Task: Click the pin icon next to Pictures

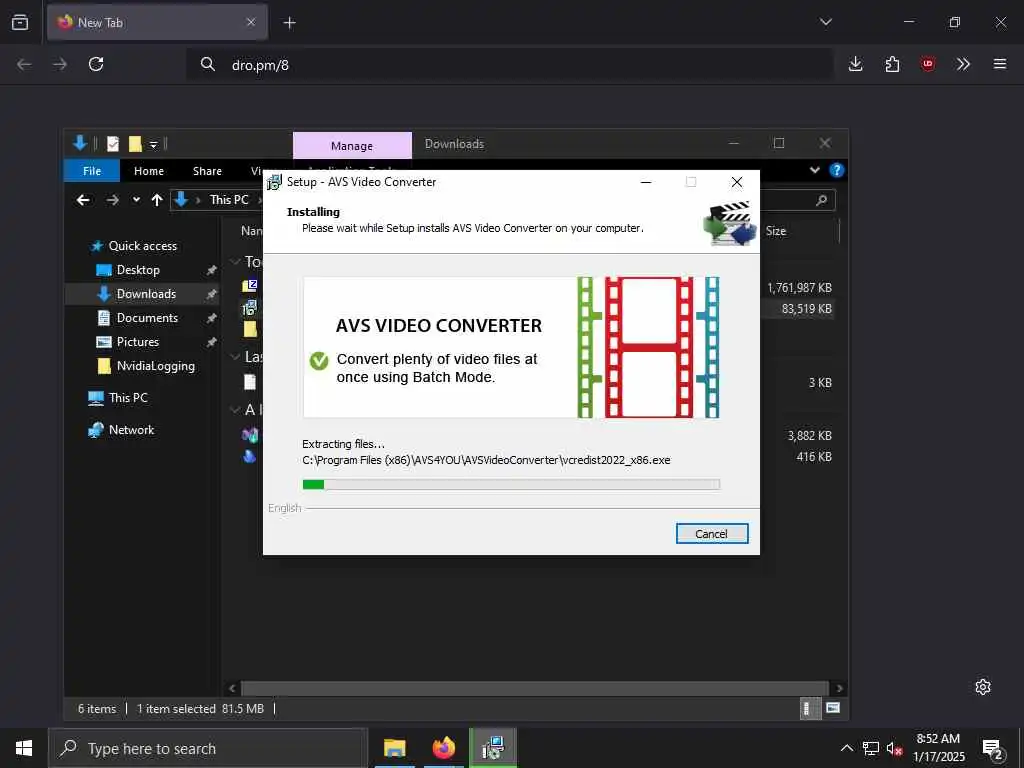Action: point(211,342)
